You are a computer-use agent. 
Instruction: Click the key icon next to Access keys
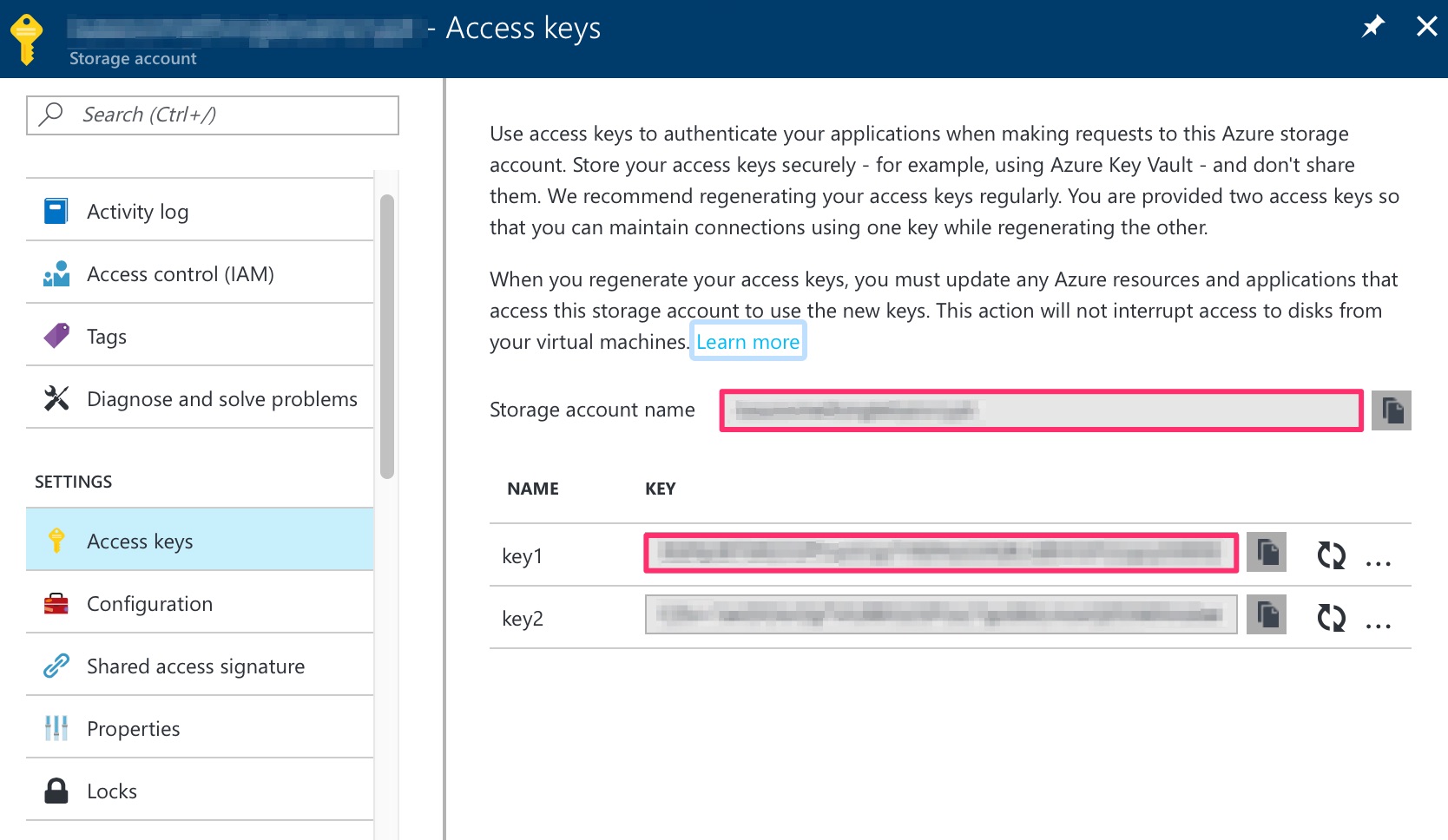point(56,540)
